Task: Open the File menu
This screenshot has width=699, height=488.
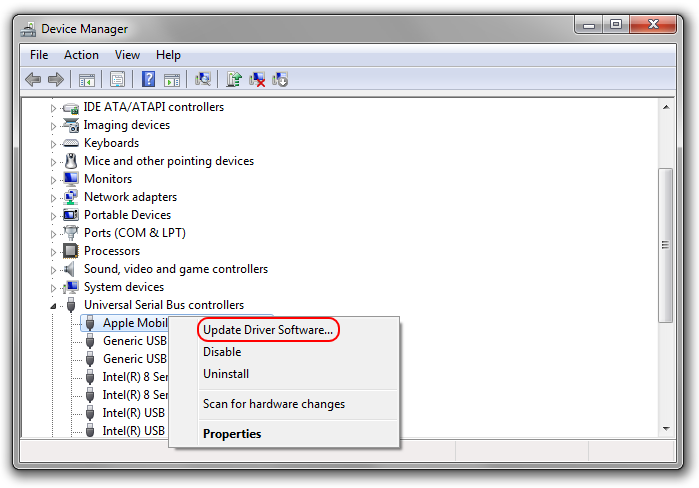Action: point(39,55)
